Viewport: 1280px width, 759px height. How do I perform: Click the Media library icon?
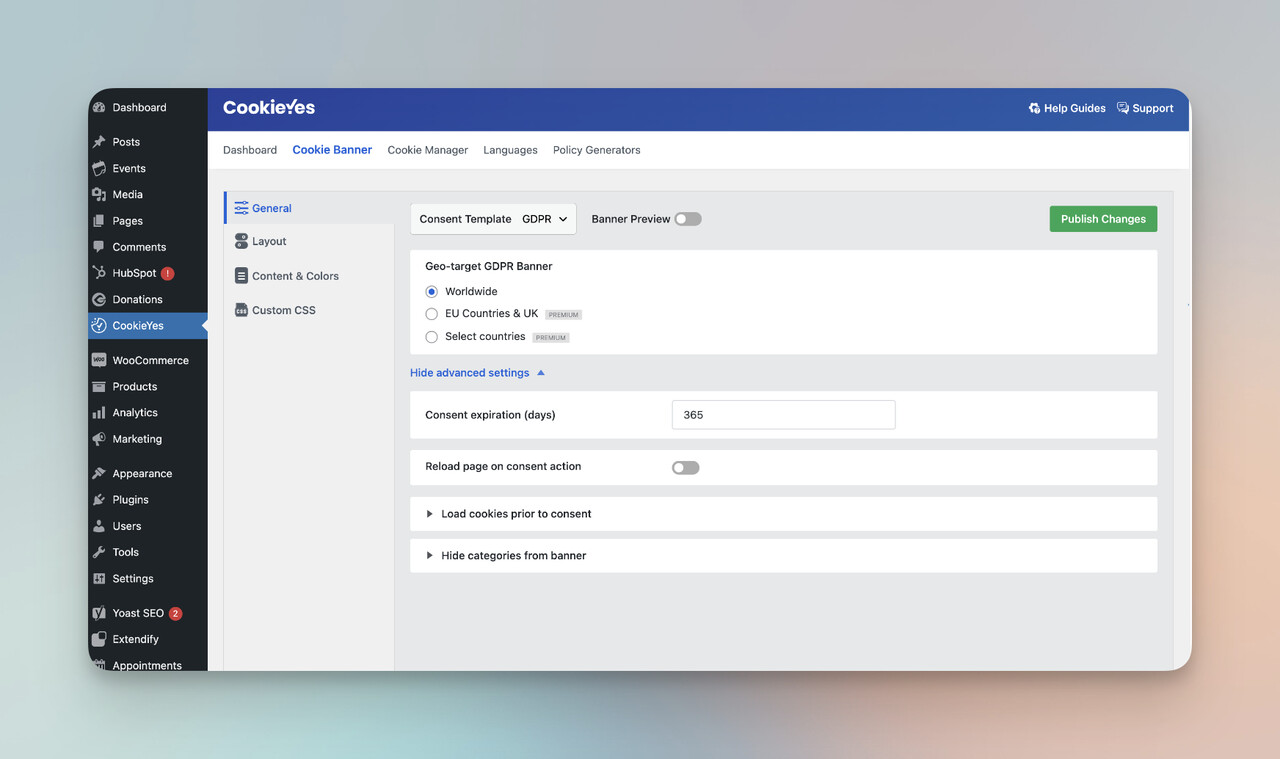99,194
